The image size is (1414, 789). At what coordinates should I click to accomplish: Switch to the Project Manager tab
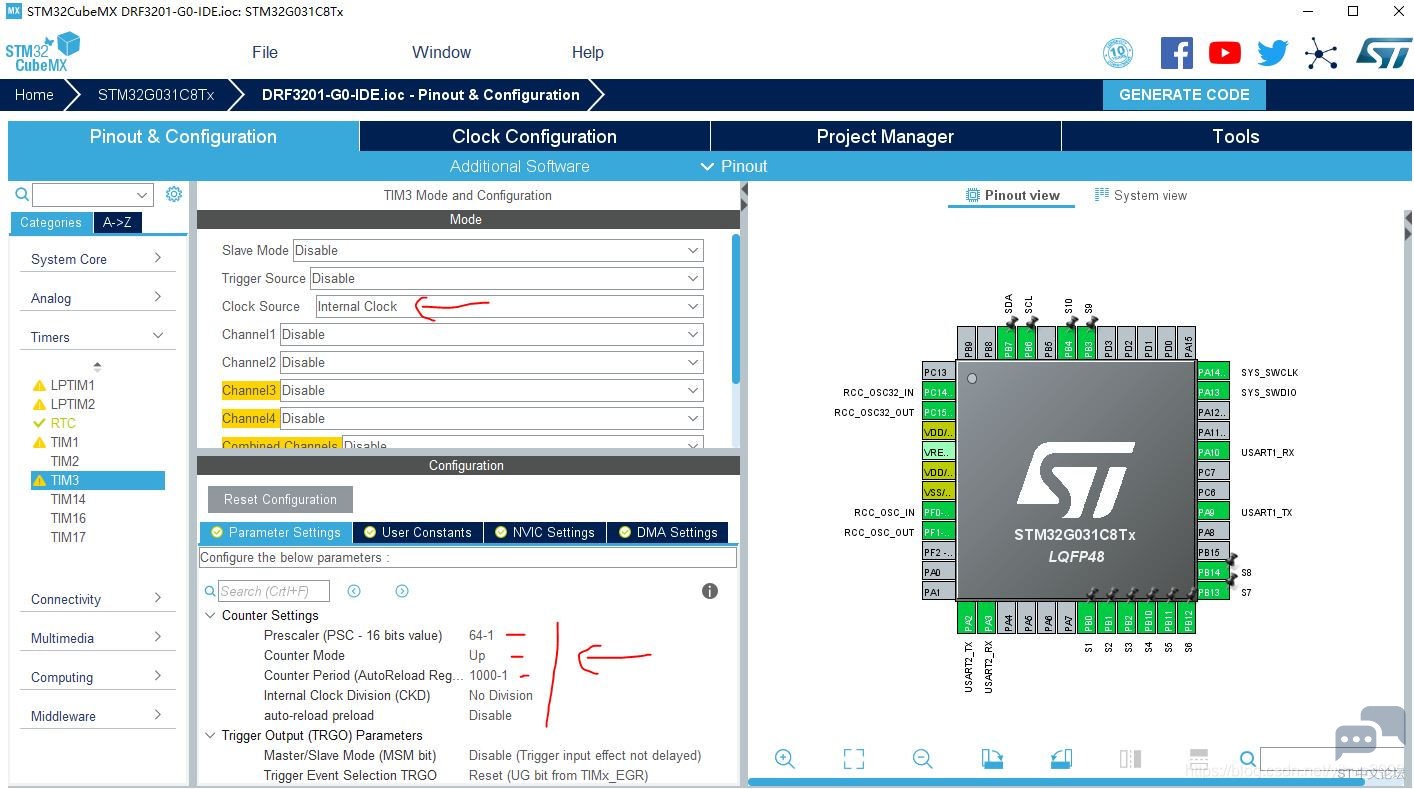click(885, 136)
